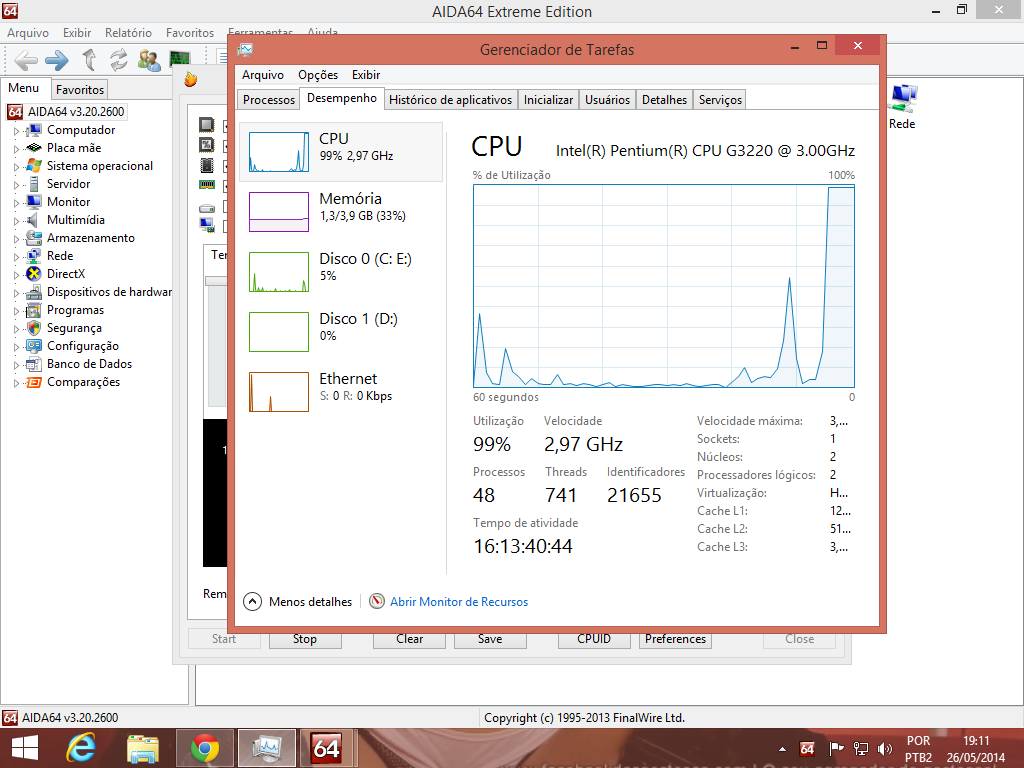The image size is (1024, 768).
Task: Click the AIDA64 back arrow toolbar icon
Action: (26, 60)
